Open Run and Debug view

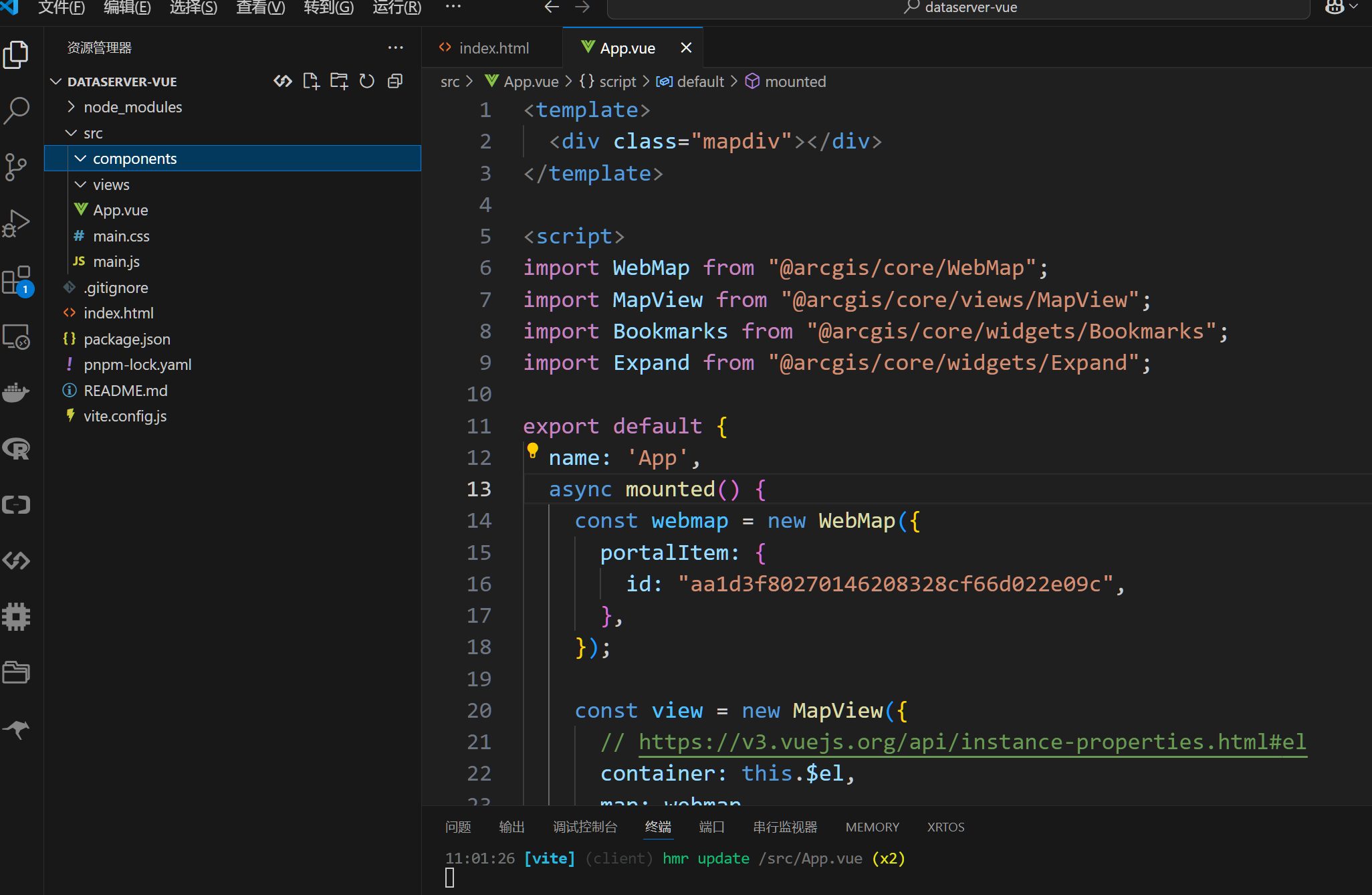[x=16, y=223]
